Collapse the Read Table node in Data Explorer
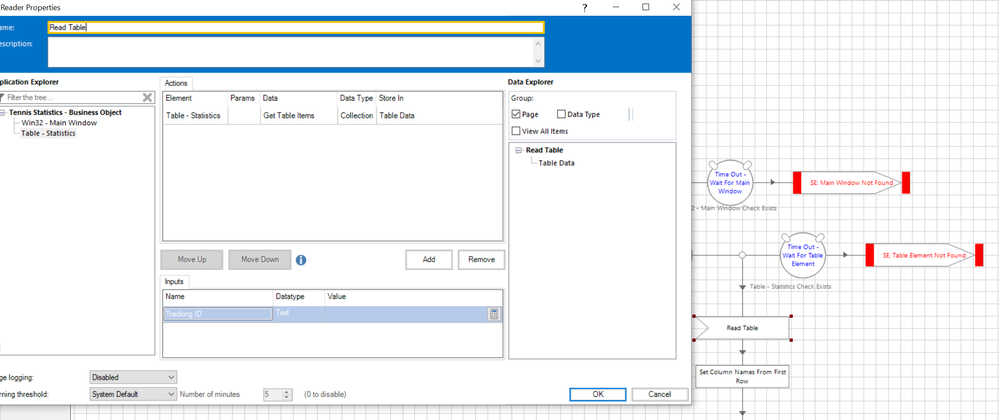This screenshot has height=420, width=999. 519,150
